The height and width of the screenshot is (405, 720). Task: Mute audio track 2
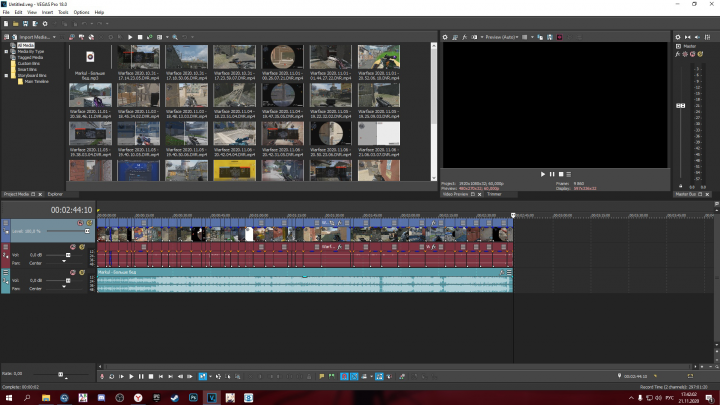click(x=73, y=247)
